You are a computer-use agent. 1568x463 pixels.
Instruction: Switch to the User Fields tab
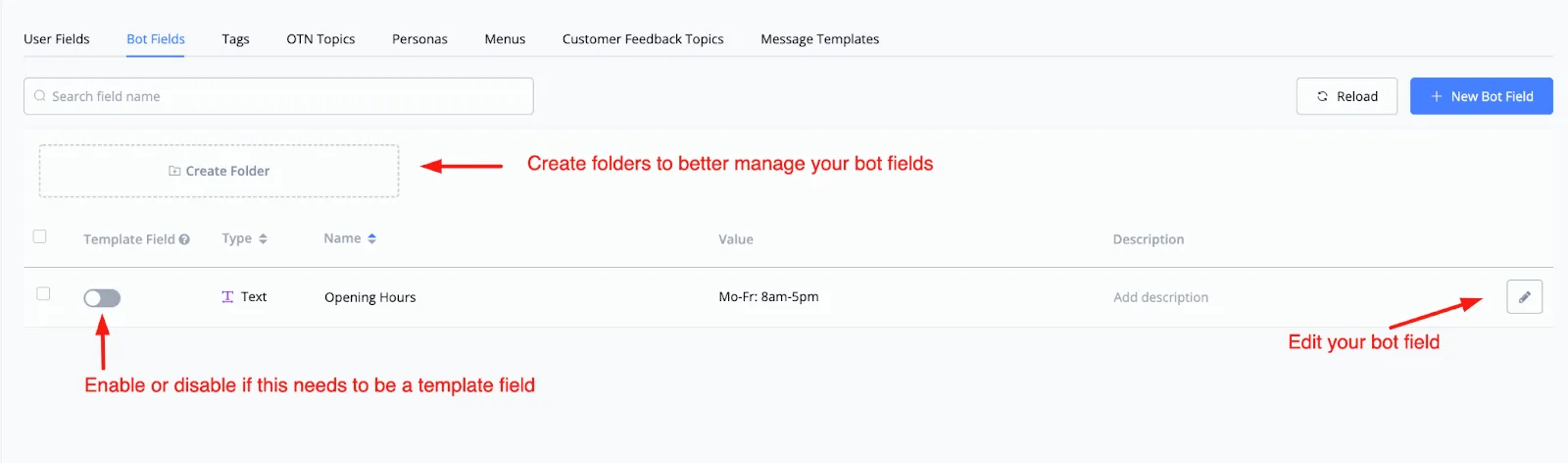pyautogui.click(x=57, y=39)
